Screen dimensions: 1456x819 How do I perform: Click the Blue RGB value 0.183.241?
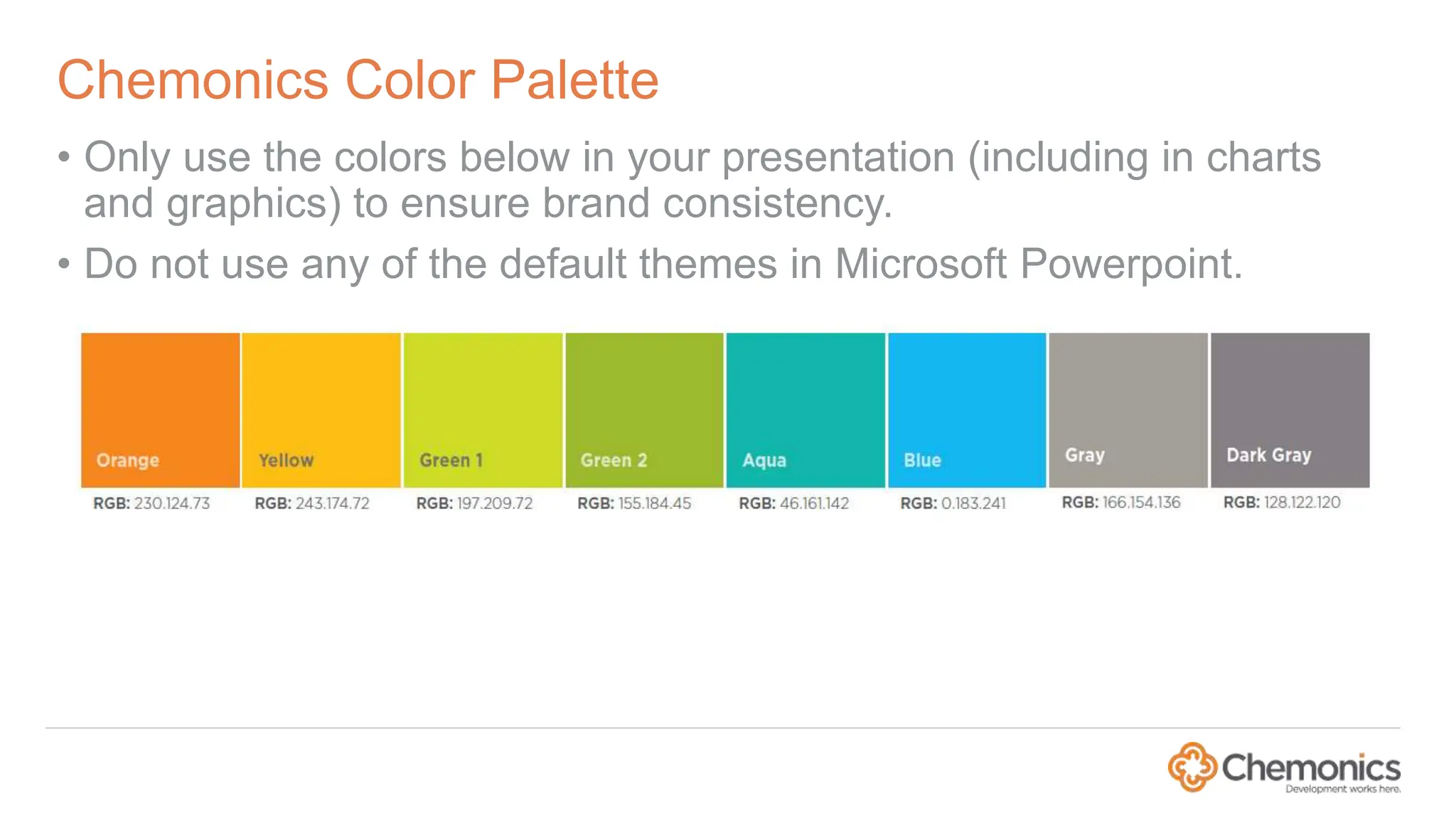(953, 503)
